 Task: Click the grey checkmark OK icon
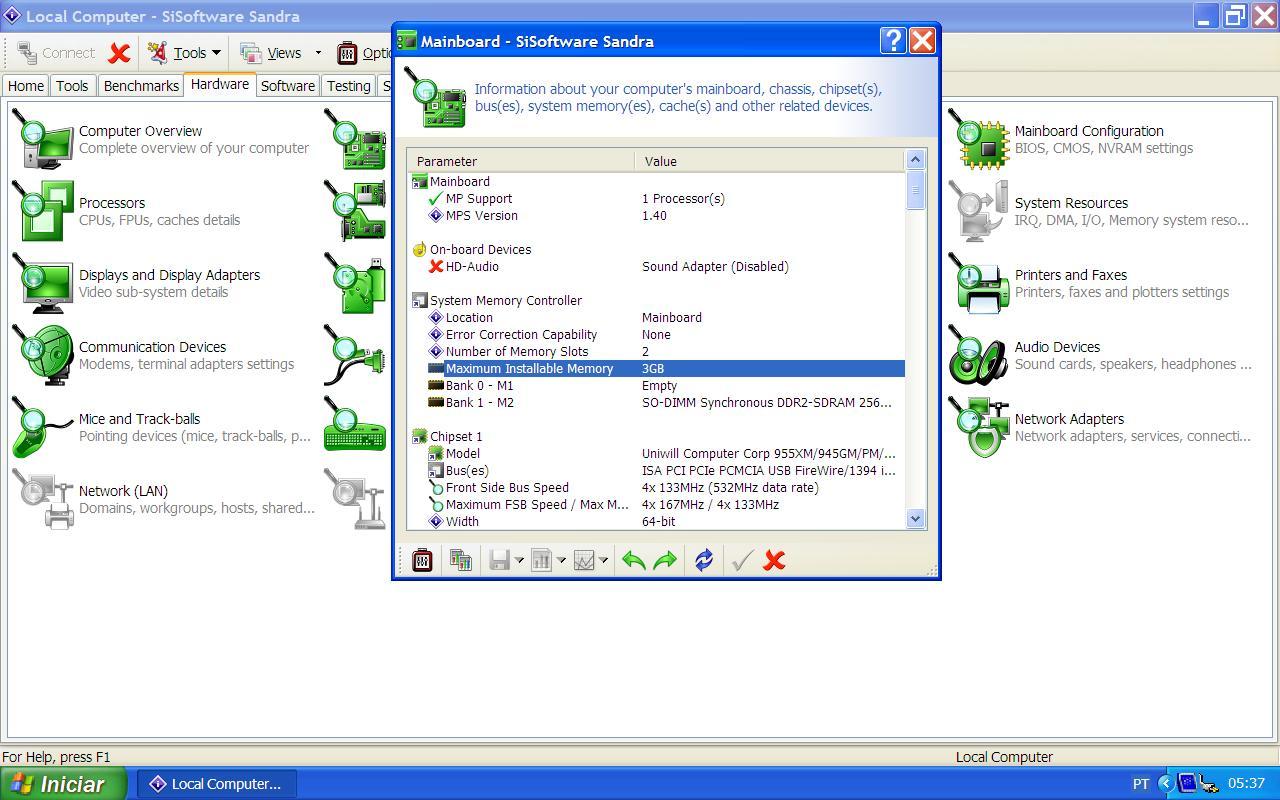(742, 560)
